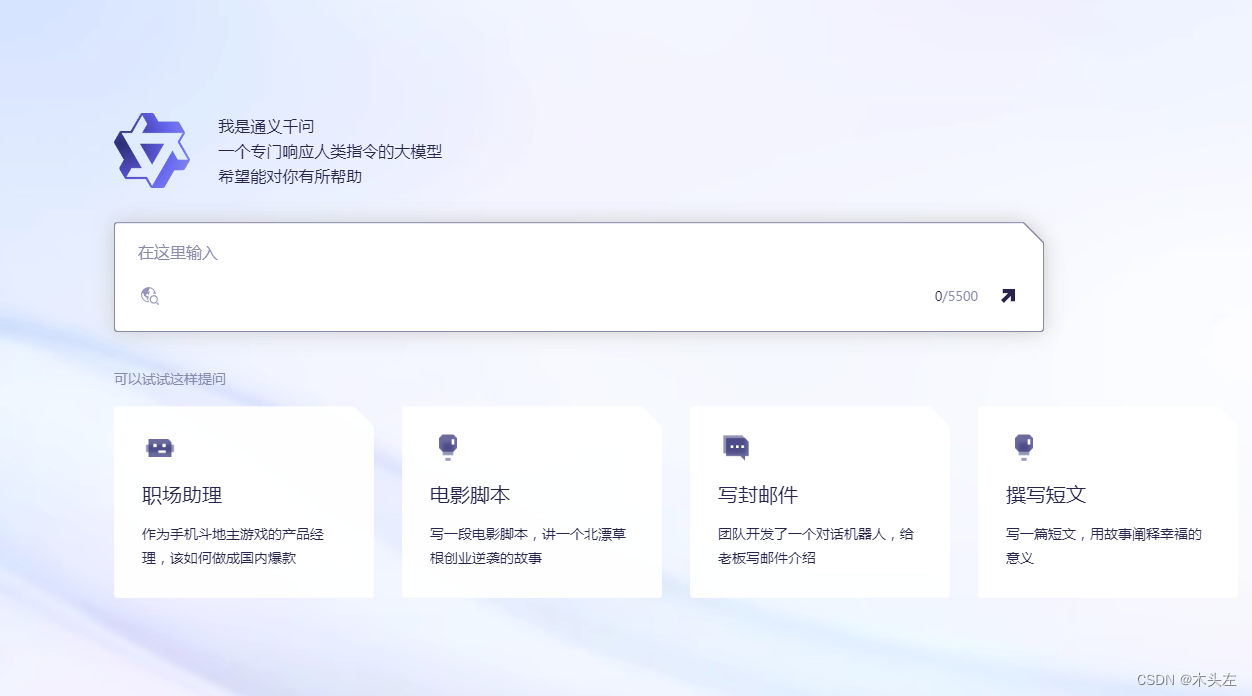Select the robot icon on 职场助理 card
1252x696 pixels.
pyautogui.click(x=160, y=447)
